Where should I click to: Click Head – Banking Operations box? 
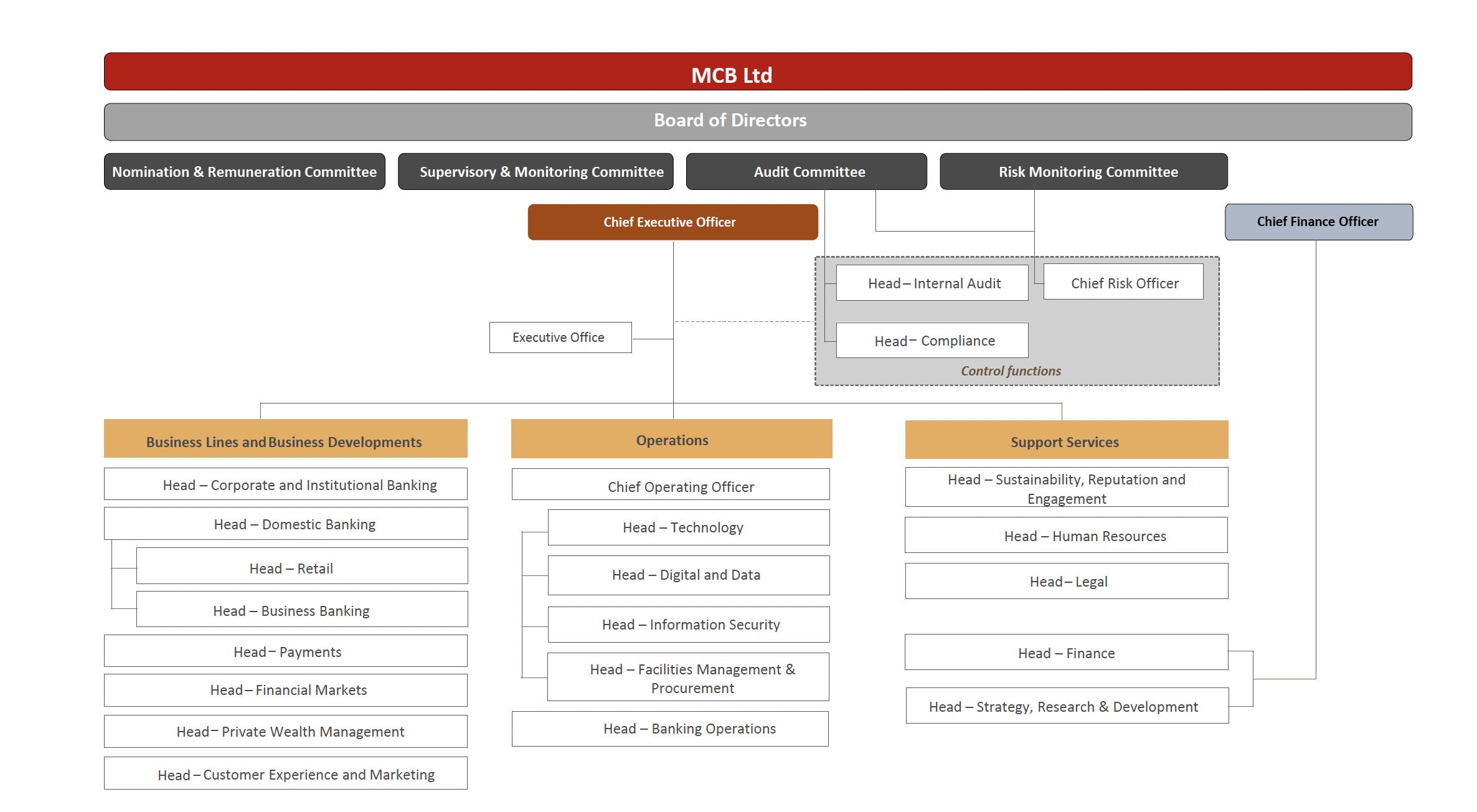670,729
